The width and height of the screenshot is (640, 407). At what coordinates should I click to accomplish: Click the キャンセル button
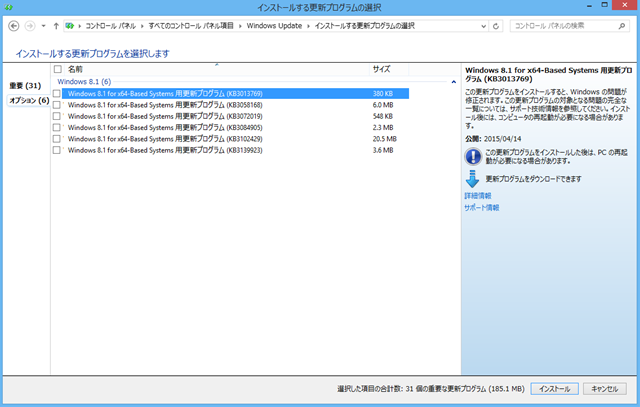pyautogui.click(x=604, y=389)
